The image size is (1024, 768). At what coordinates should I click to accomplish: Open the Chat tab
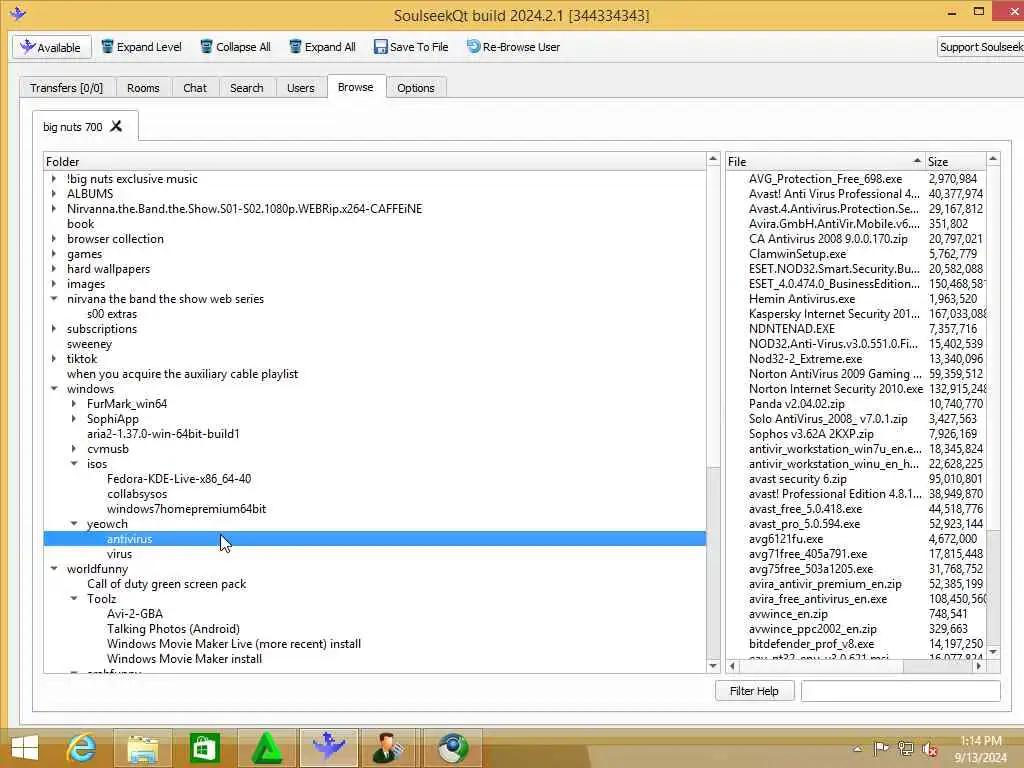195,88
